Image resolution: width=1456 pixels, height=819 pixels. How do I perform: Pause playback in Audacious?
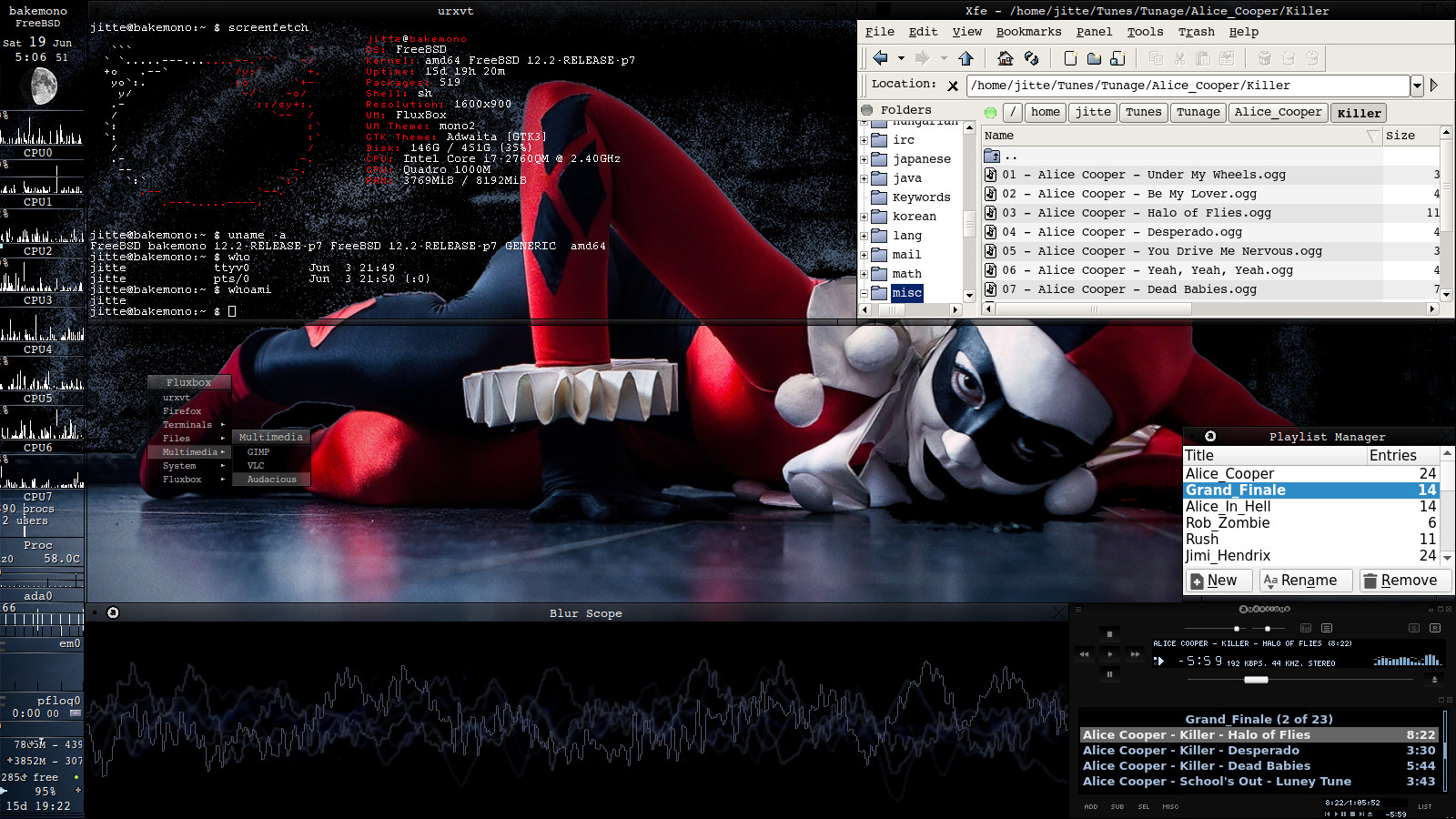pos(1109,674)
